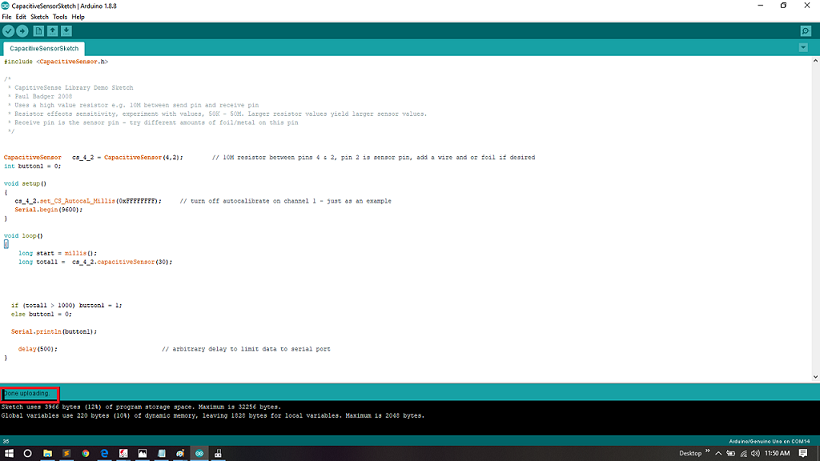820x461 pixels.
Task: Open the Tools menu
Action: coord(60,17)
